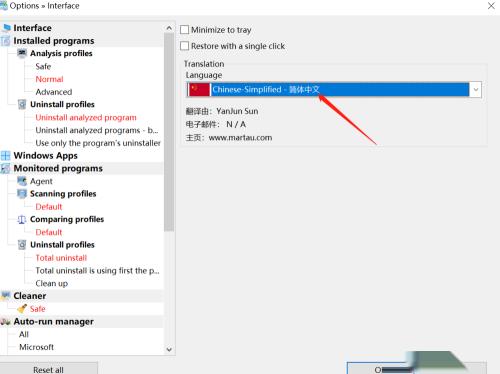Click the Windows Apps icon

pos(6,156)
